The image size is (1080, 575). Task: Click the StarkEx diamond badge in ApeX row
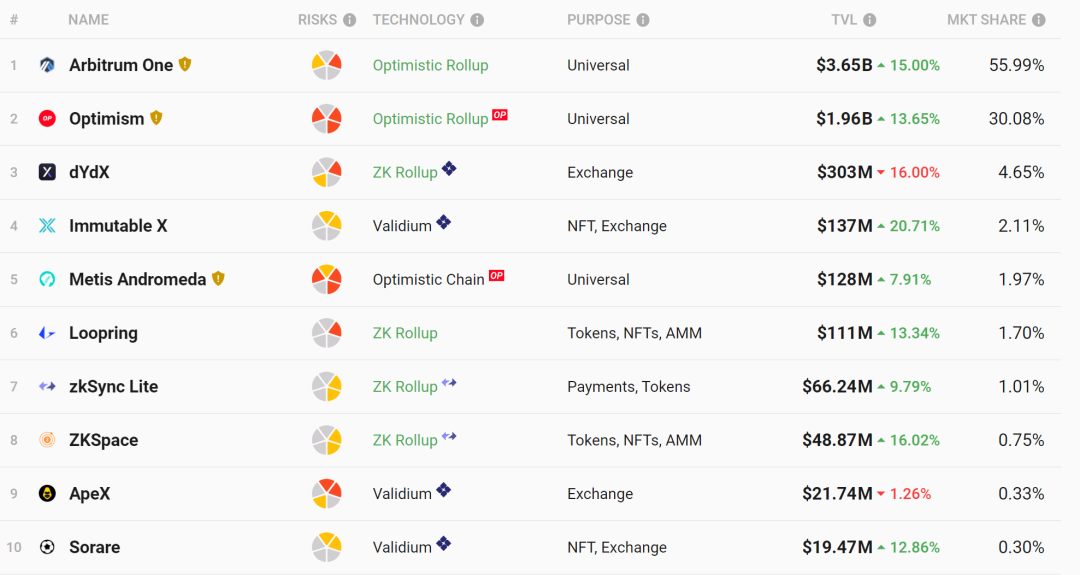pos(444,490)
